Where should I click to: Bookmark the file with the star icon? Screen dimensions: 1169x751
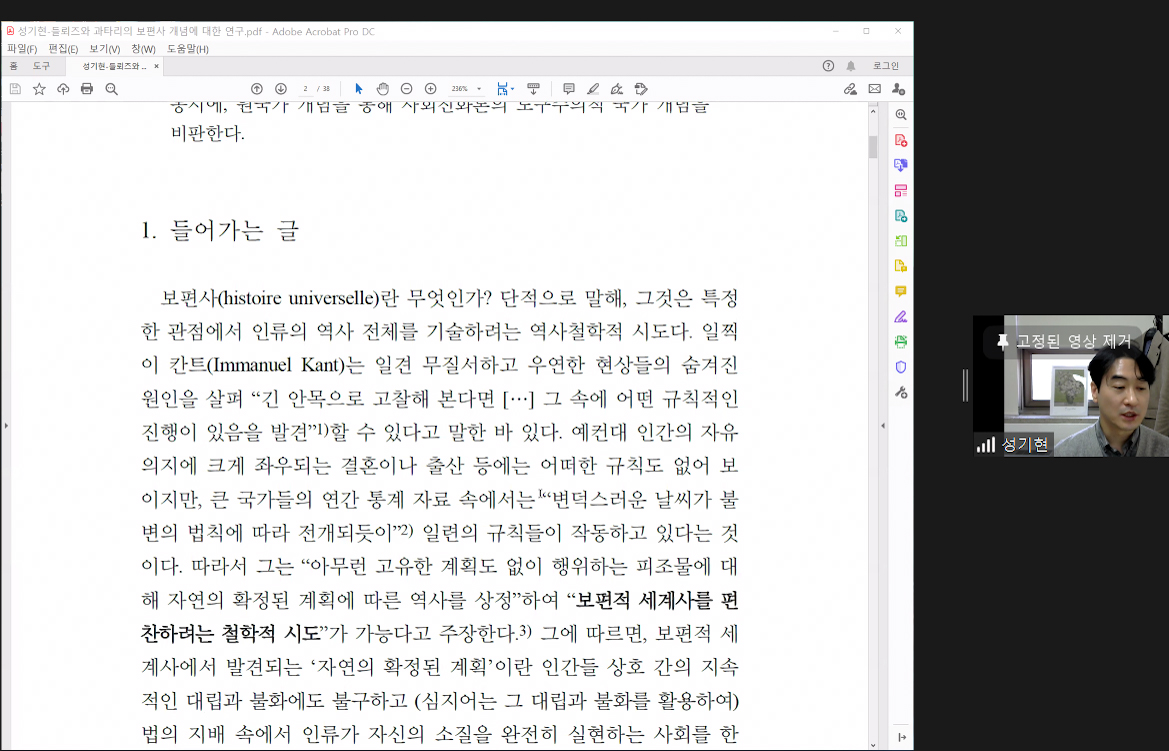(39, 89)
